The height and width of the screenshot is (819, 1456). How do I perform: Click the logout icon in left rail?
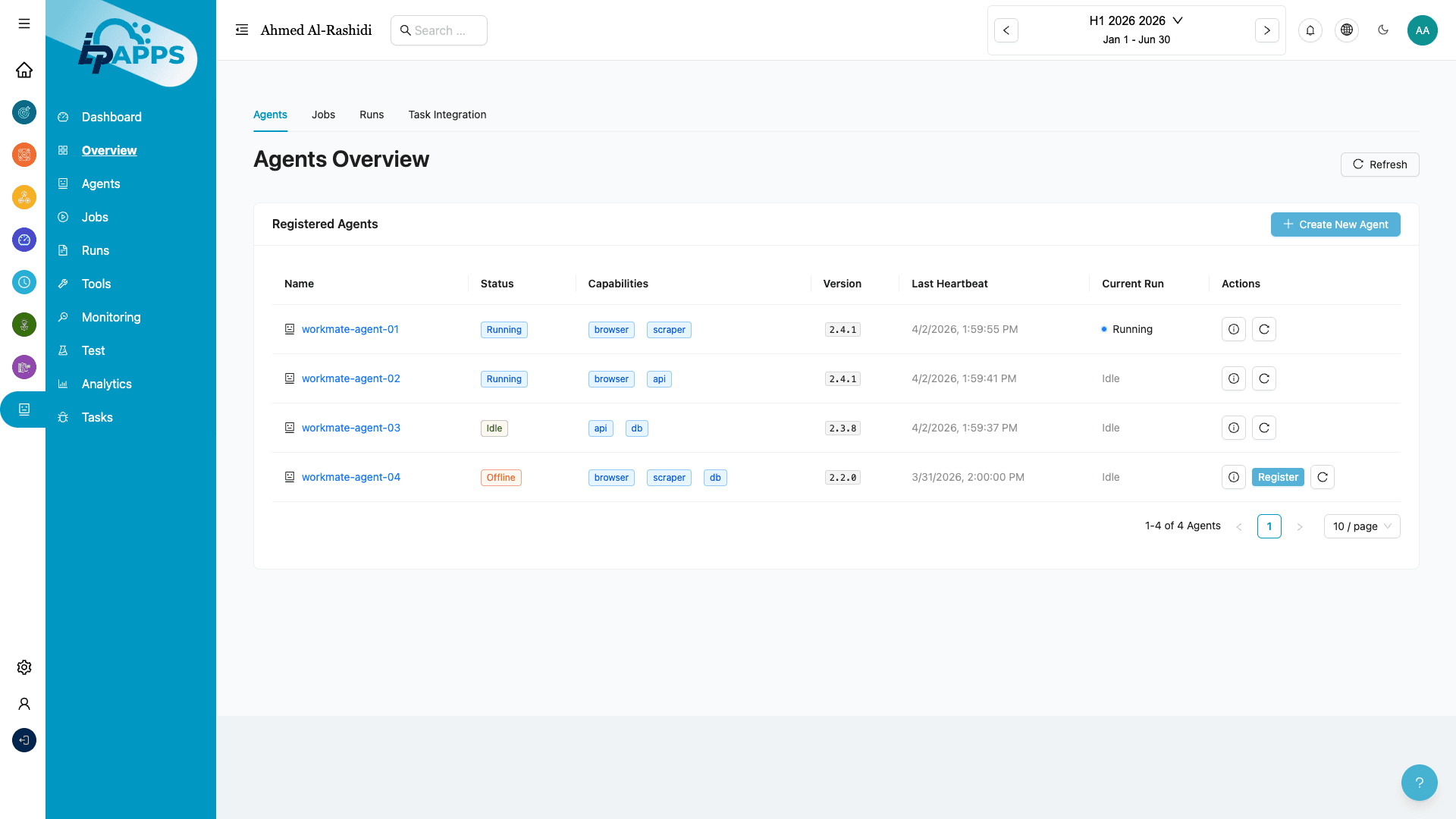pos(24,740)
